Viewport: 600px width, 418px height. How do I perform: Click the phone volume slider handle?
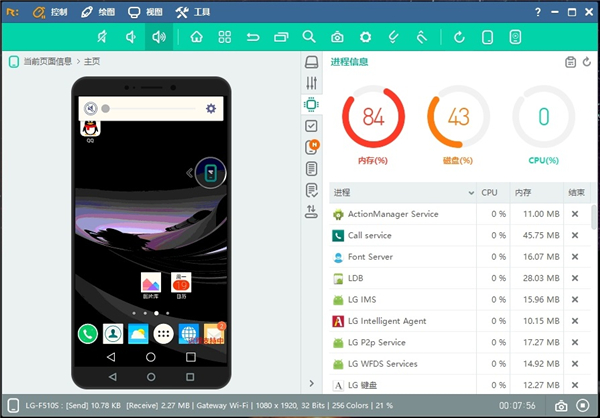106,109
